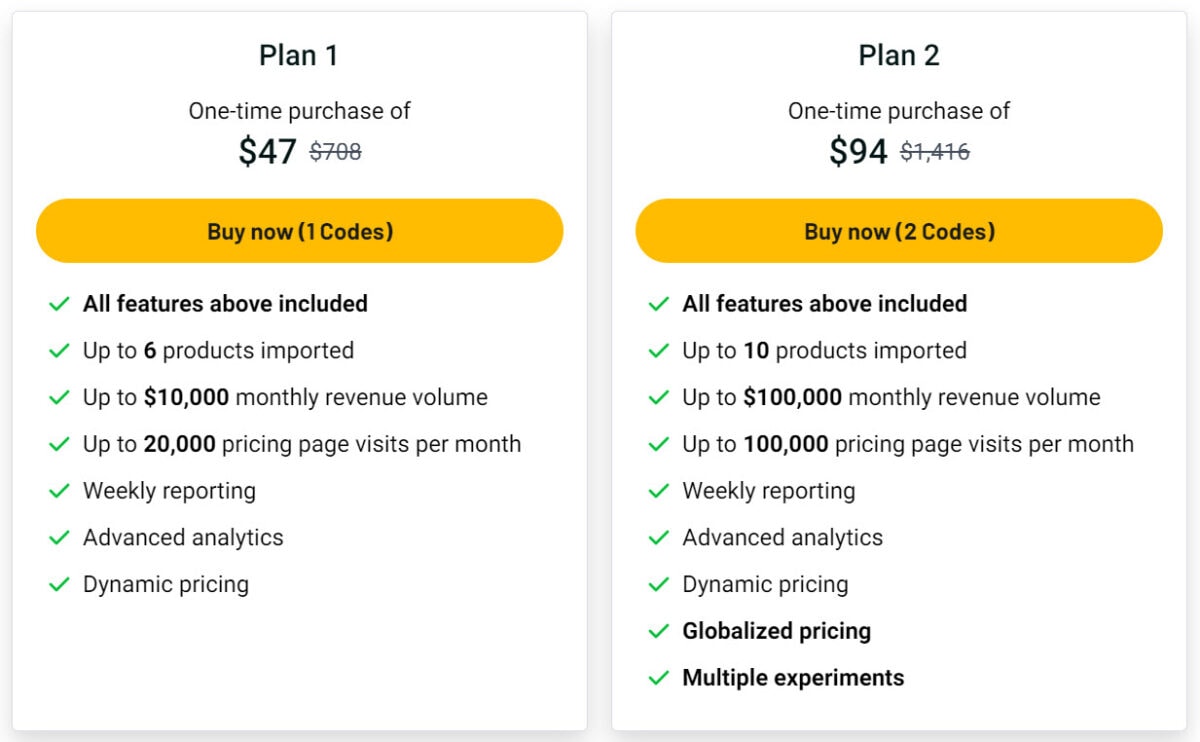This screenshot has height=742, width=1200.
Task: Click "Buy now (2 Codes)" button
Action: coord(898,230)
